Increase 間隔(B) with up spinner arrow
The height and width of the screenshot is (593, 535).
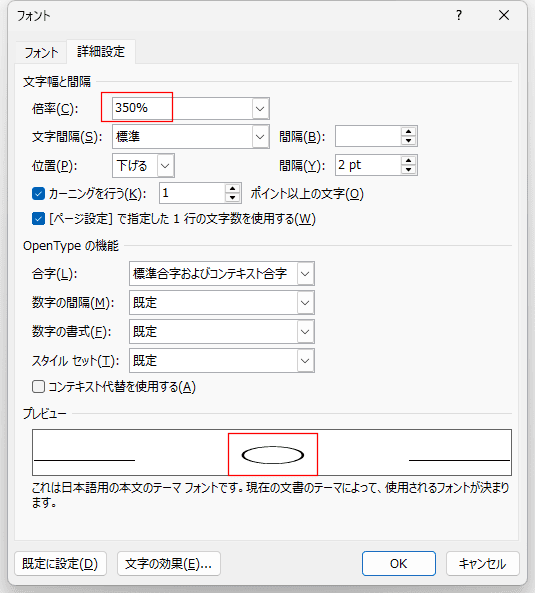408,132
